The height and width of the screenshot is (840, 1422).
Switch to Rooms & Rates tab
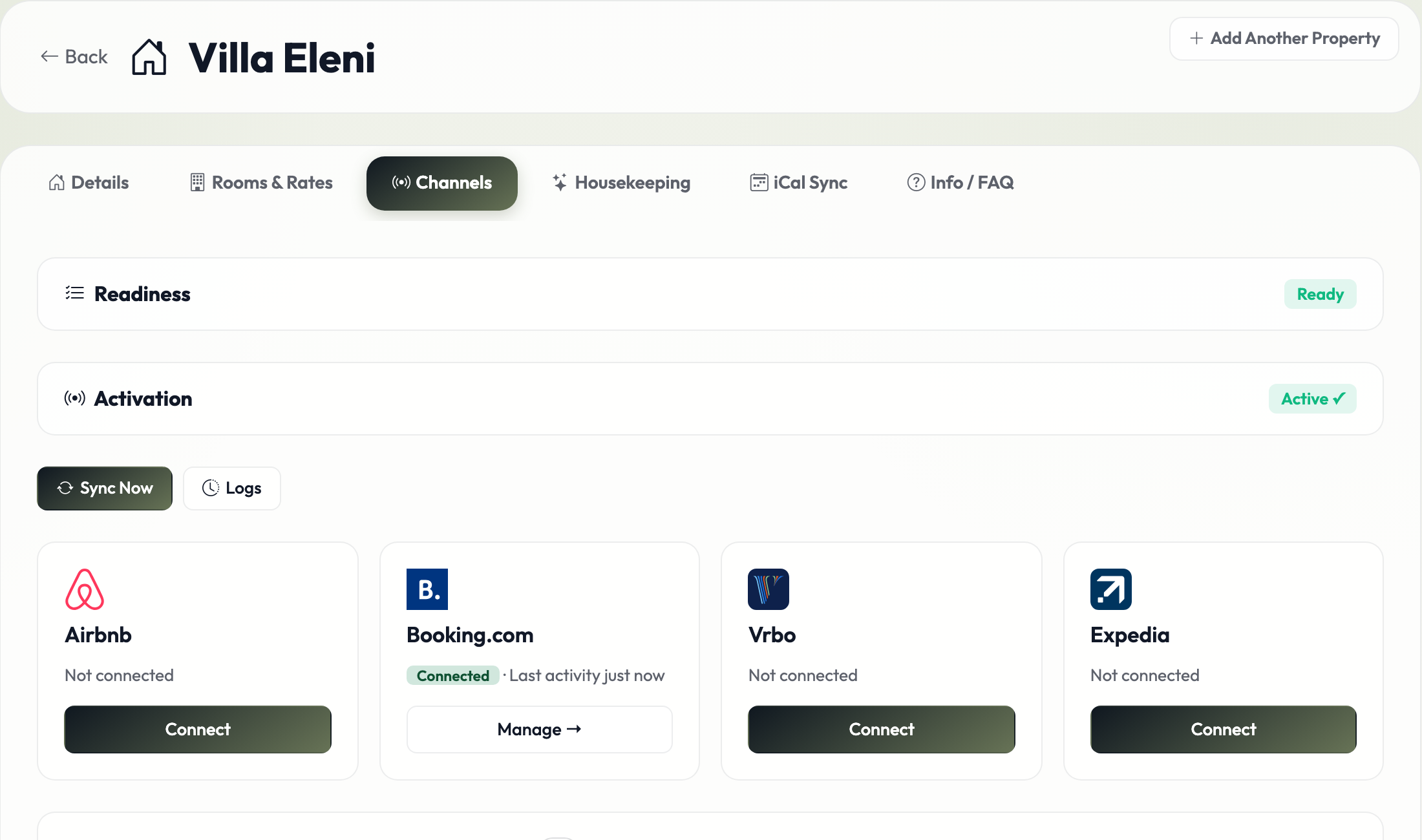(261, 183)
